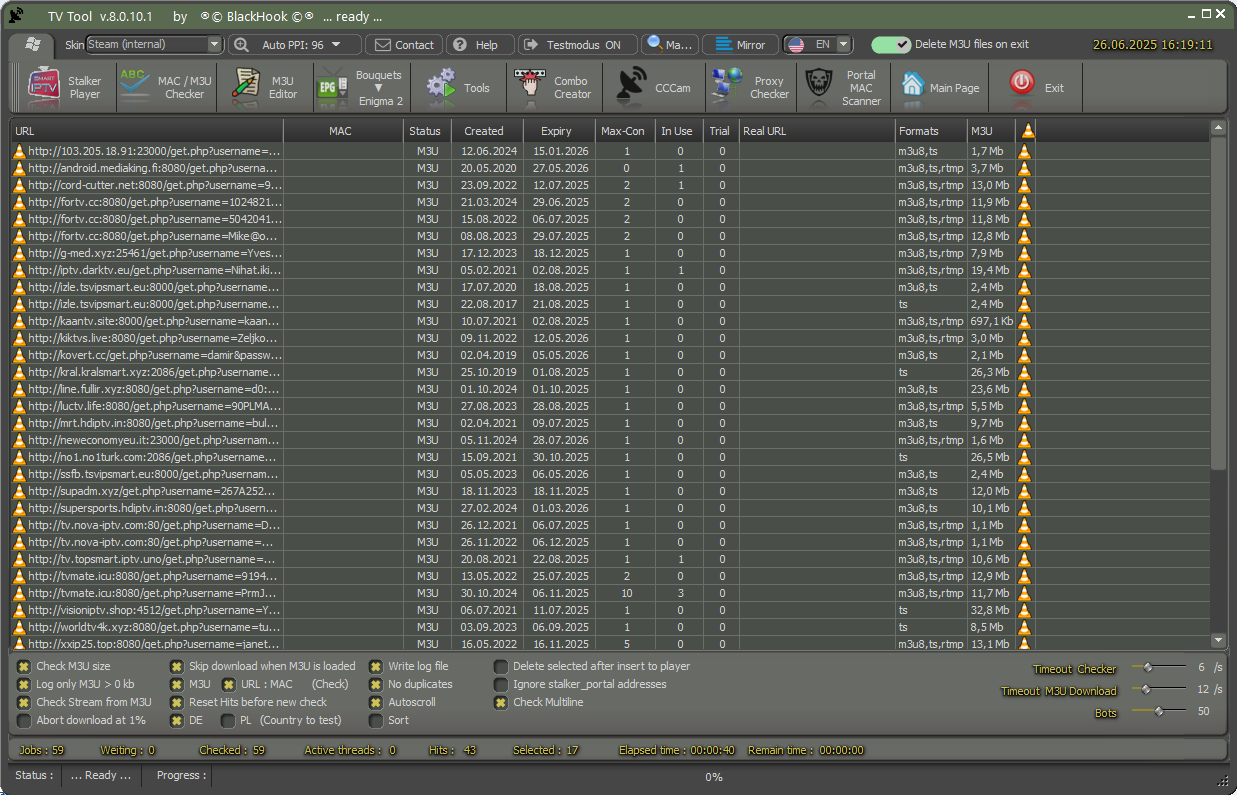
Task: Click the VLC cone column header
Action: coord(1026,131)
